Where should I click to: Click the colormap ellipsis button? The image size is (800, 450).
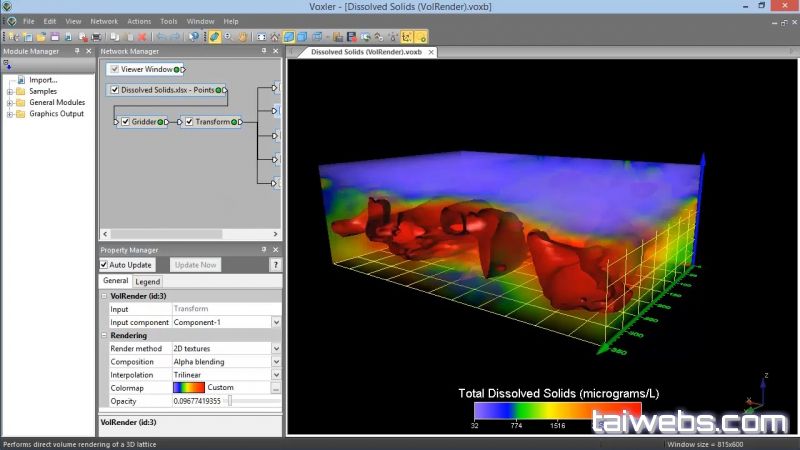coord(276,387)
